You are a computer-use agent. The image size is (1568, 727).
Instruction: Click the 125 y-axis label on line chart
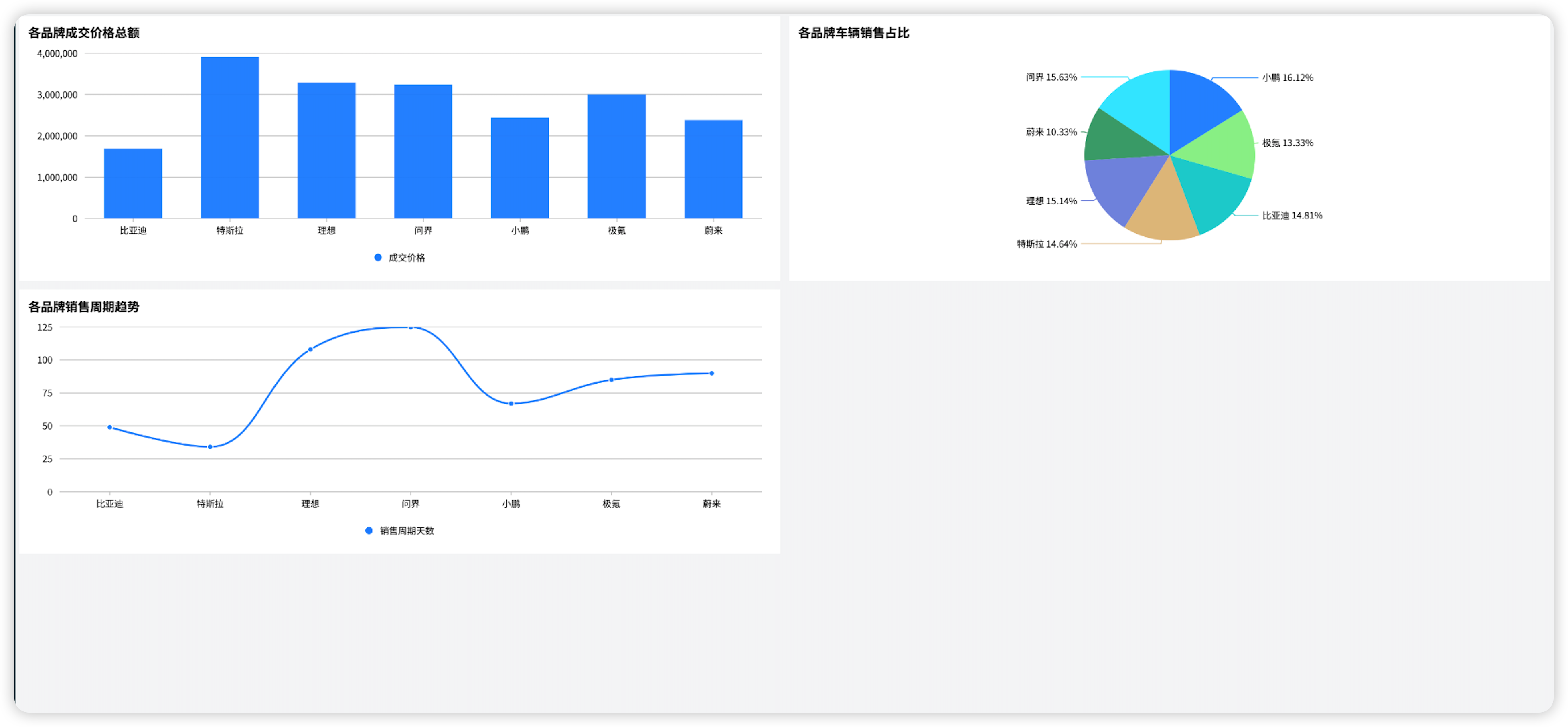(45, 327)
